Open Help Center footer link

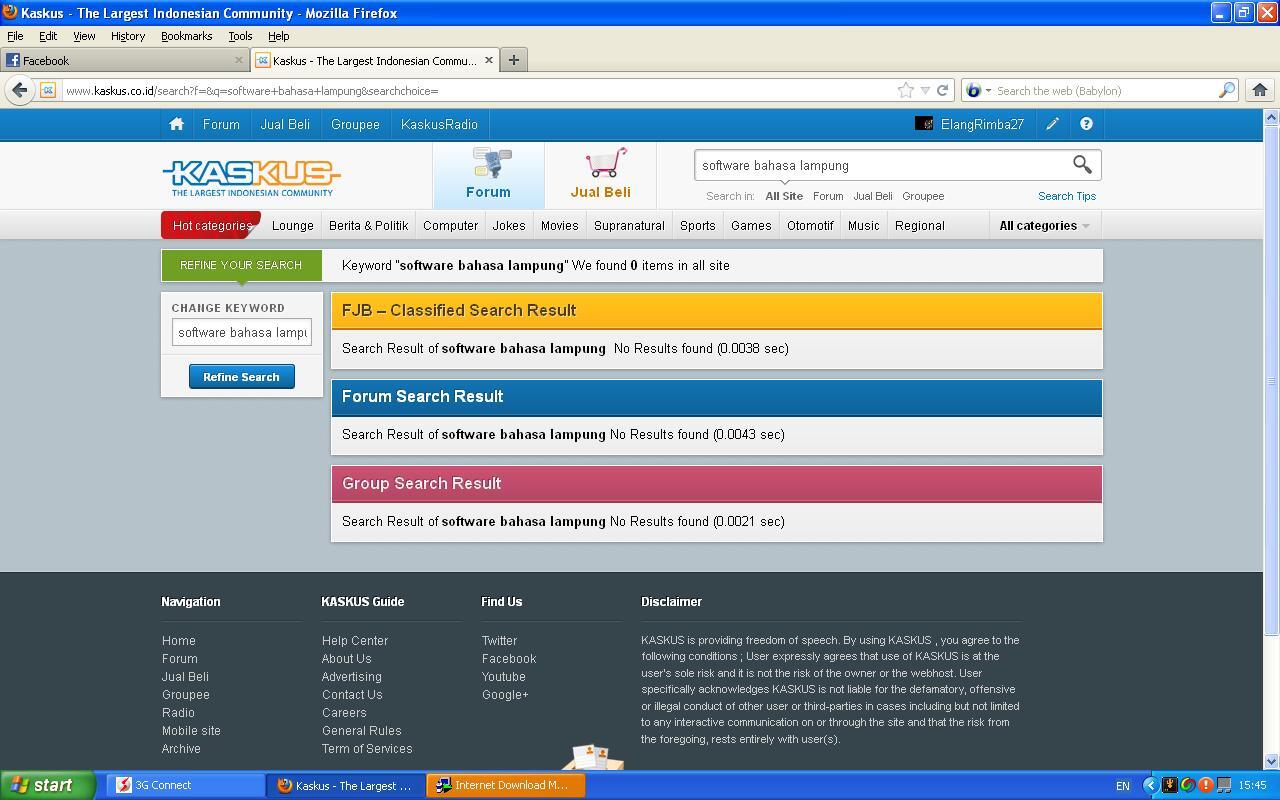pos(355,641)
